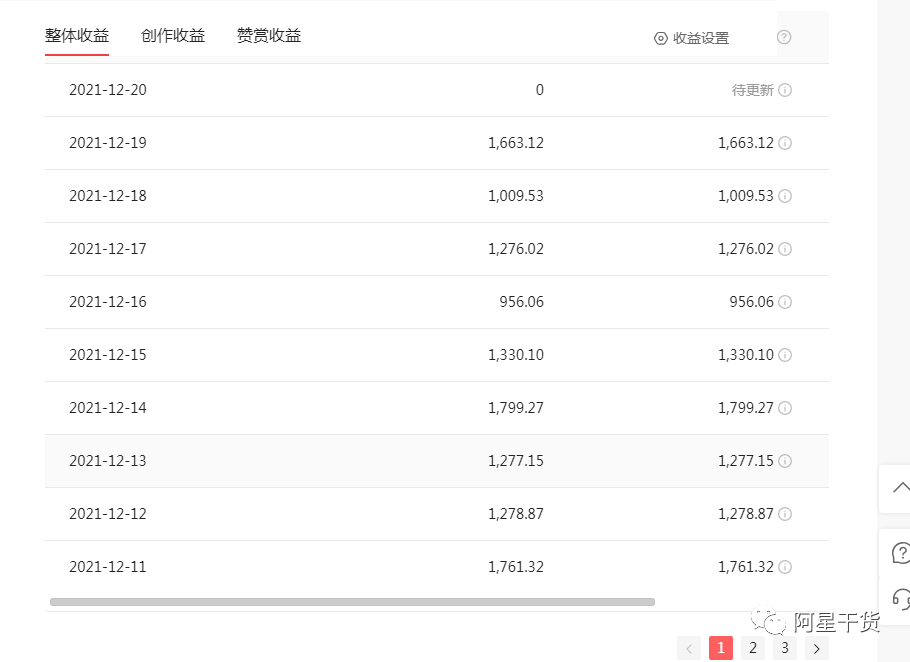Go to page 3 of results
Screen dimensions: 910x662
[x=785, y=648]
